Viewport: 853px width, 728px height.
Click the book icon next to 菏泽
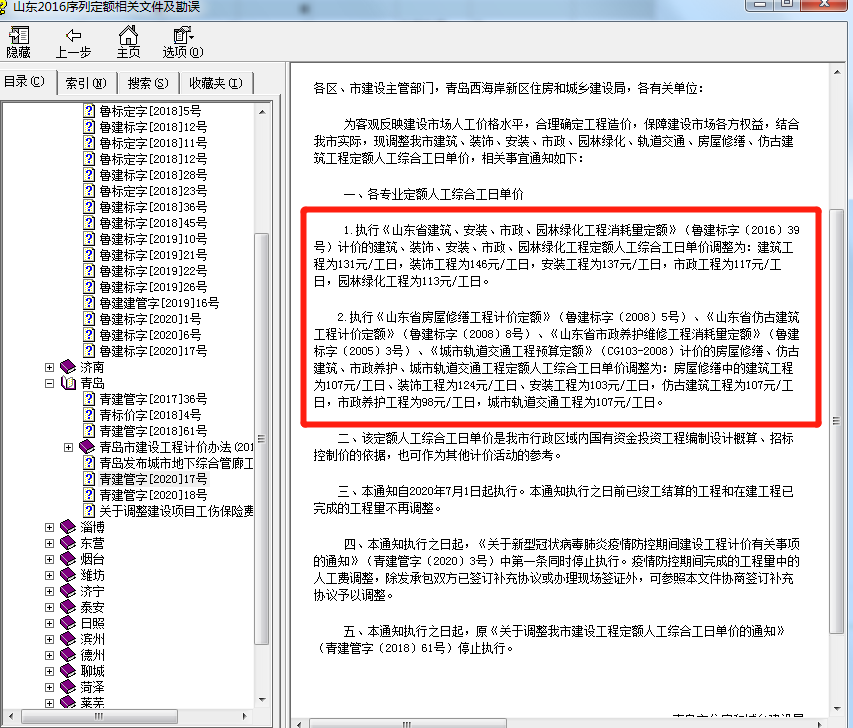[68, 687]
